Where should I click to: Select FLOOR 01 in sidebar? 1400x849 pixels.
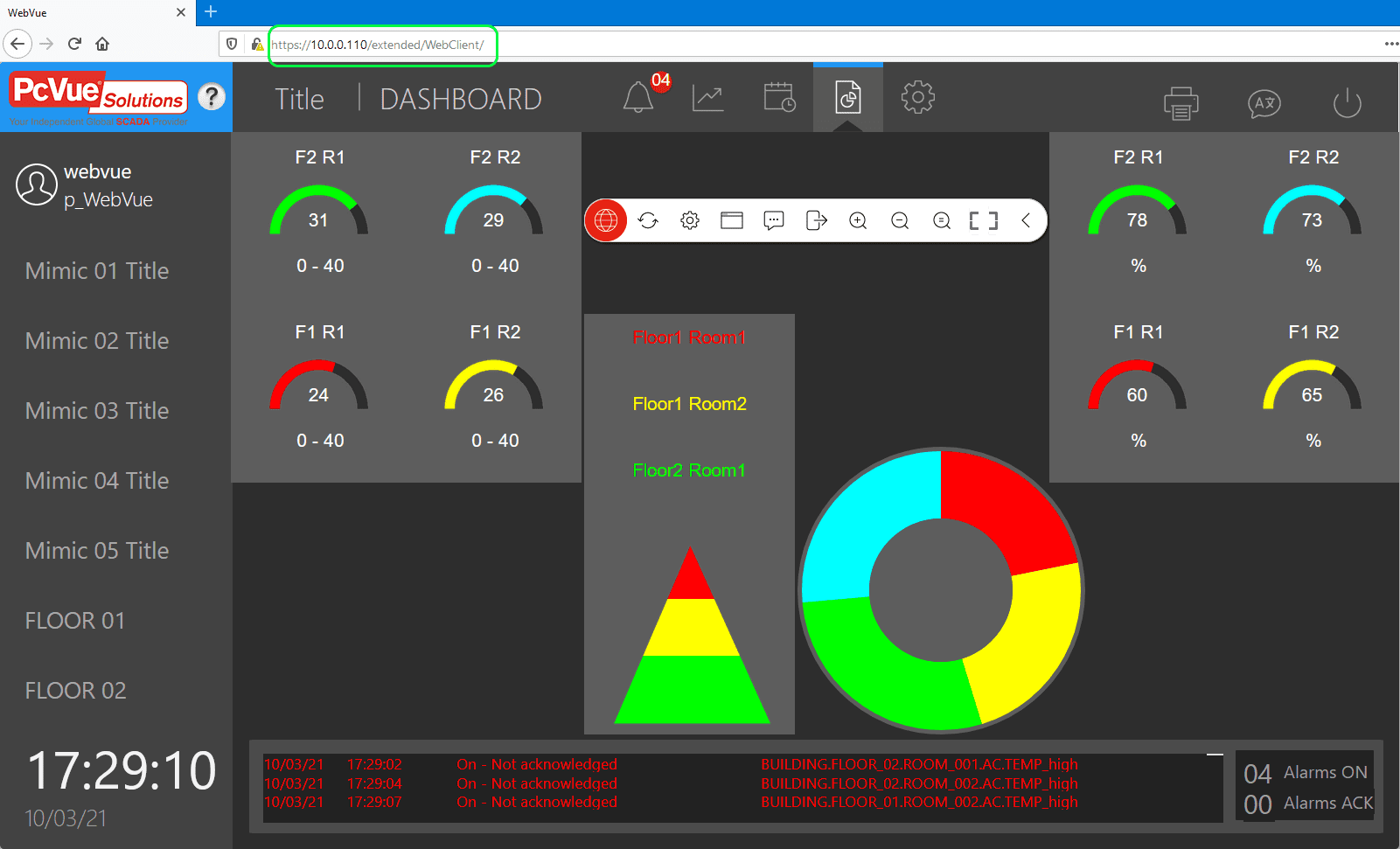coord(75,621)
